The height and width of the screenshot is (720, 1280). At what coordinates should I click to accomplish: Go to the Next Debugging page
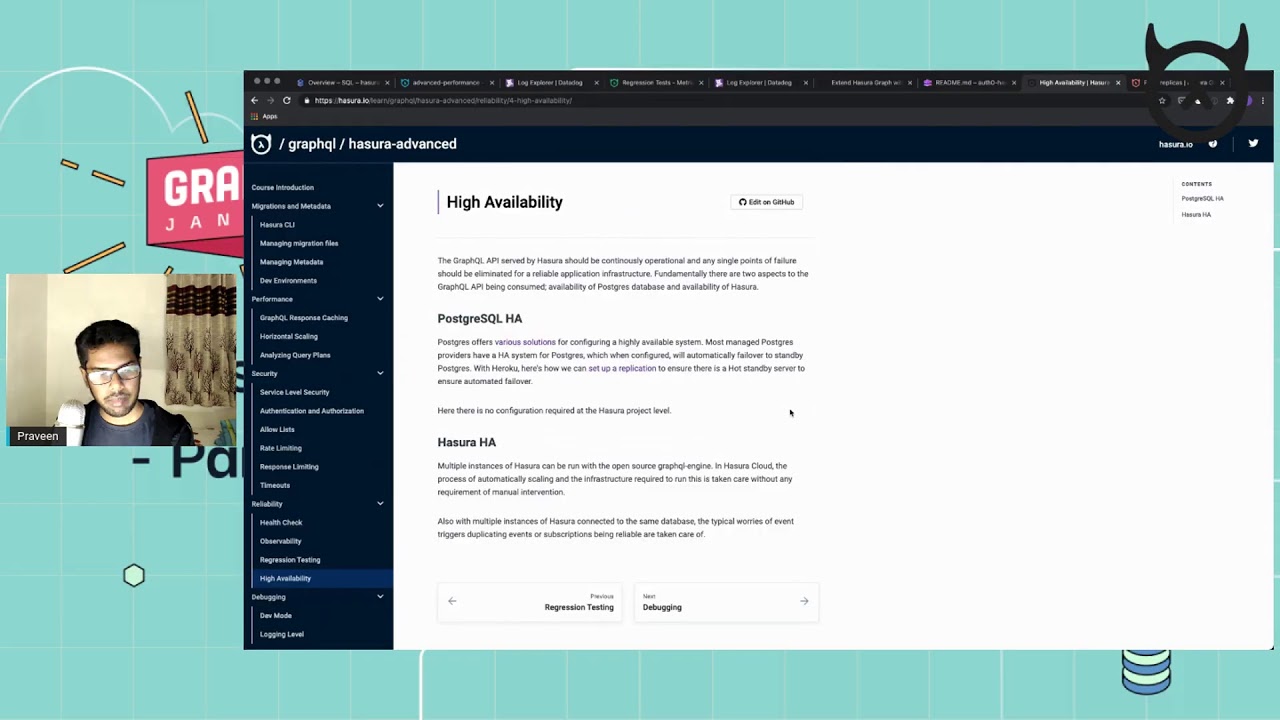[726, 601]
